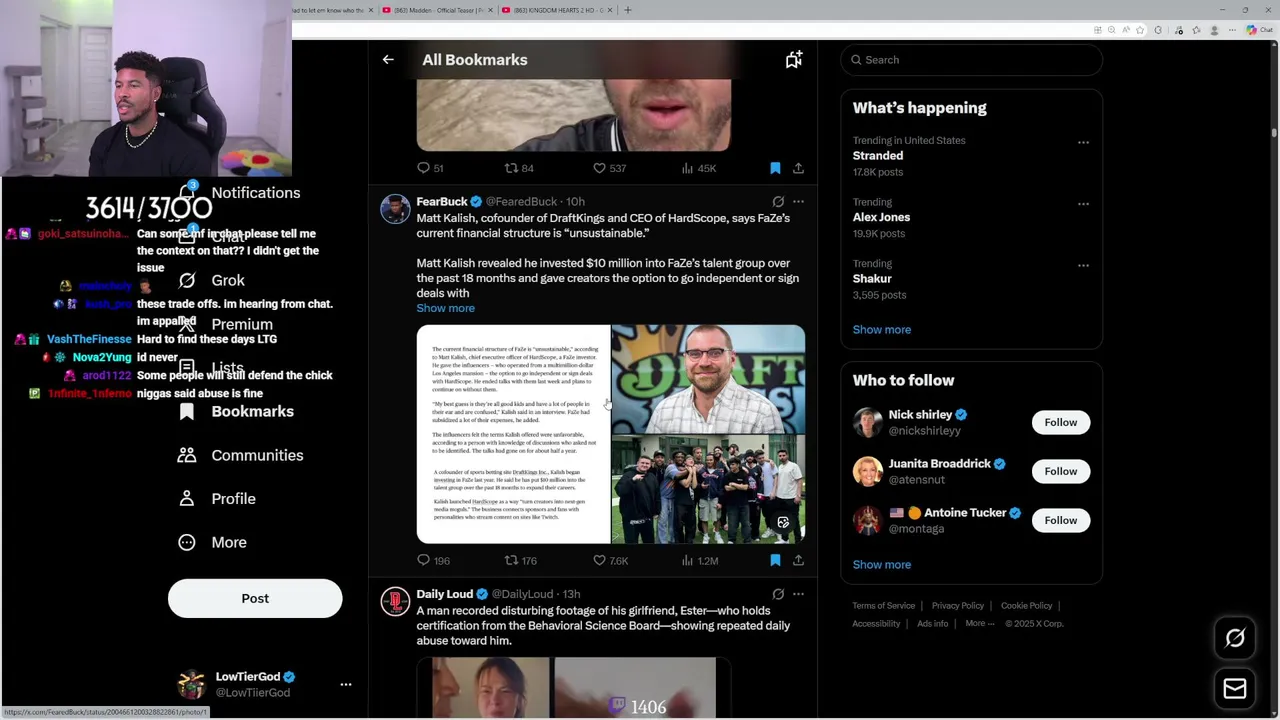This screenshot has width=1280, height=720.
Task: Click the bookmark folder add icon
Action: [794, 60]
